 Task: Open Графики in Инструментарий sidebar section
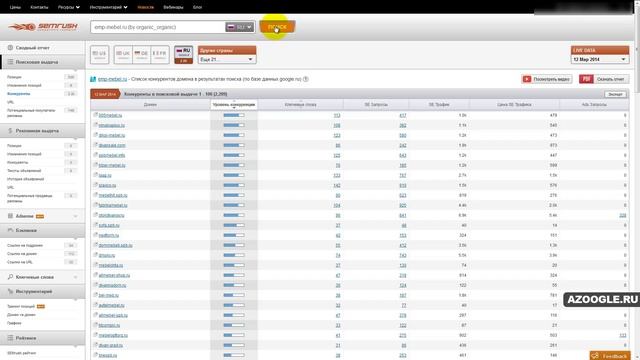[14, 323]
